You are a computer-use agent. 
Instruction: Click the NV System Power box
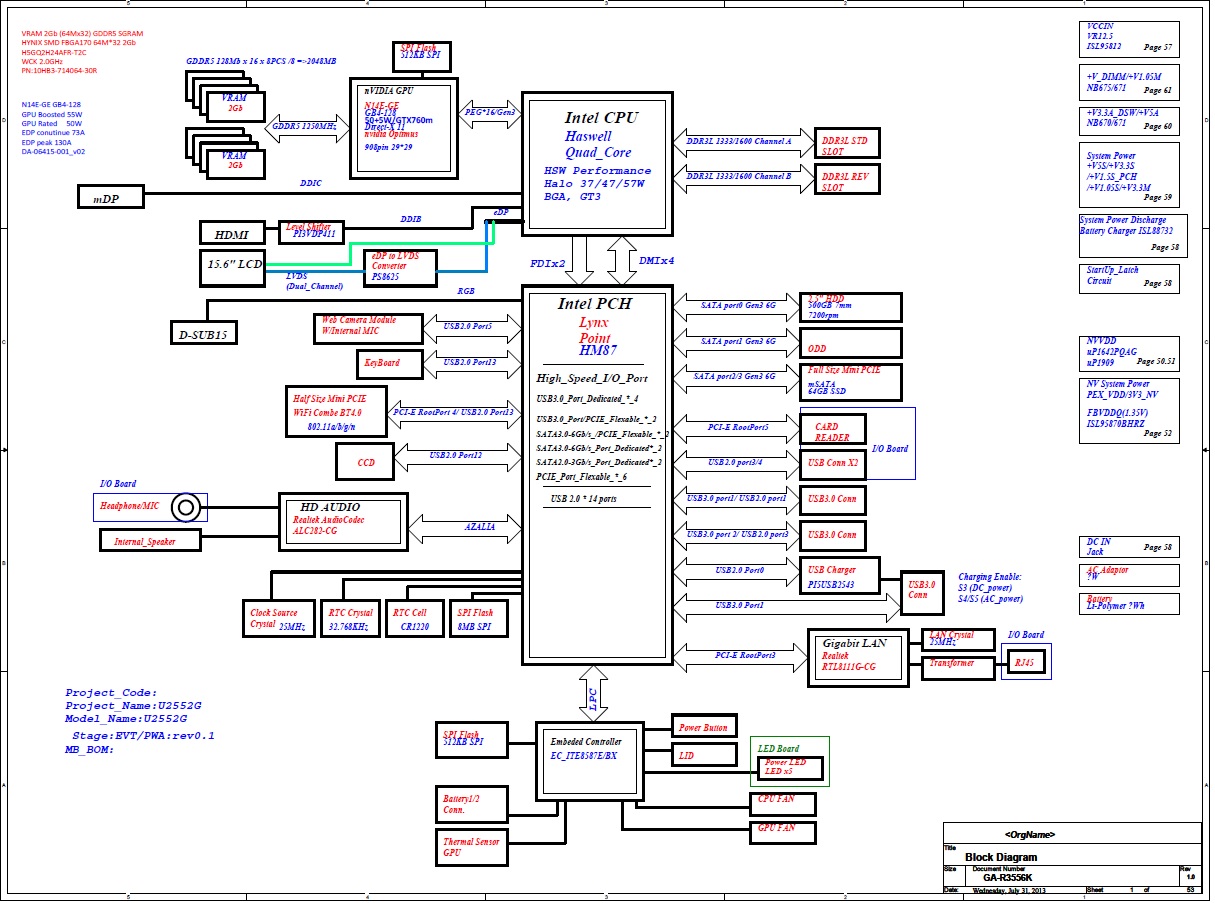(x=1129, y=410)
